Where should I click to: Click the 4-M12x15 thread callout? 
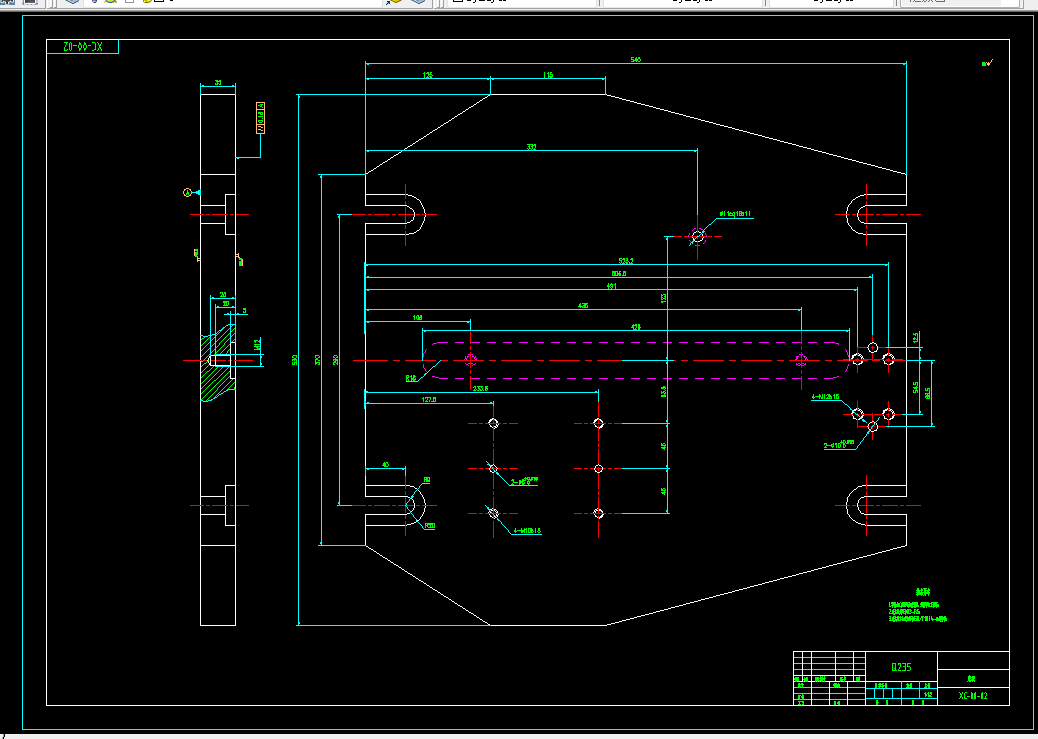point(826,397)
